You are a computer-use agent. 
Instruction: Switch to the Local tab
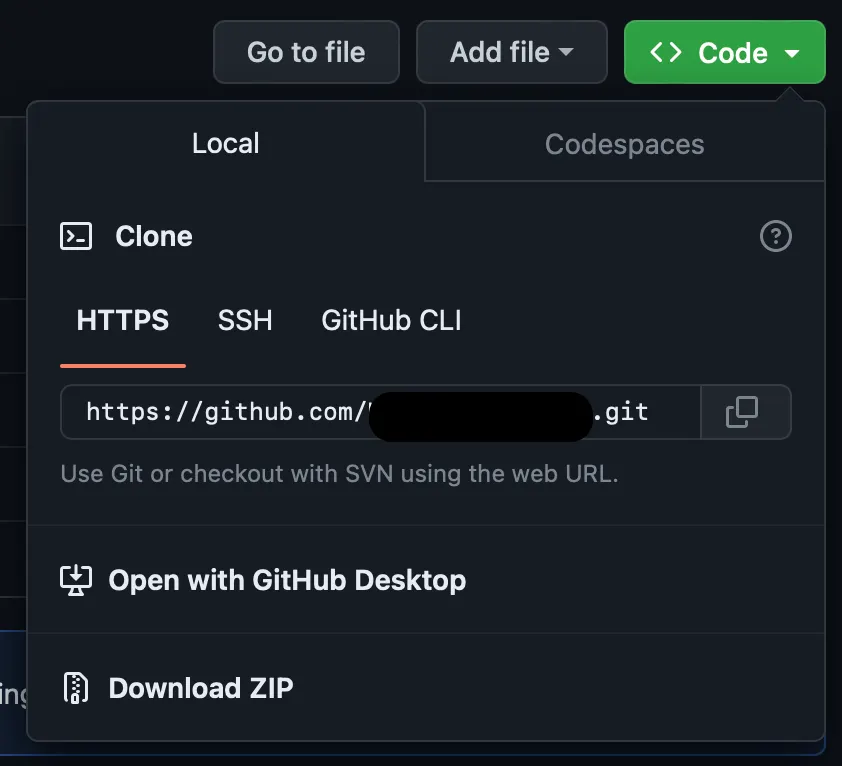226,143
